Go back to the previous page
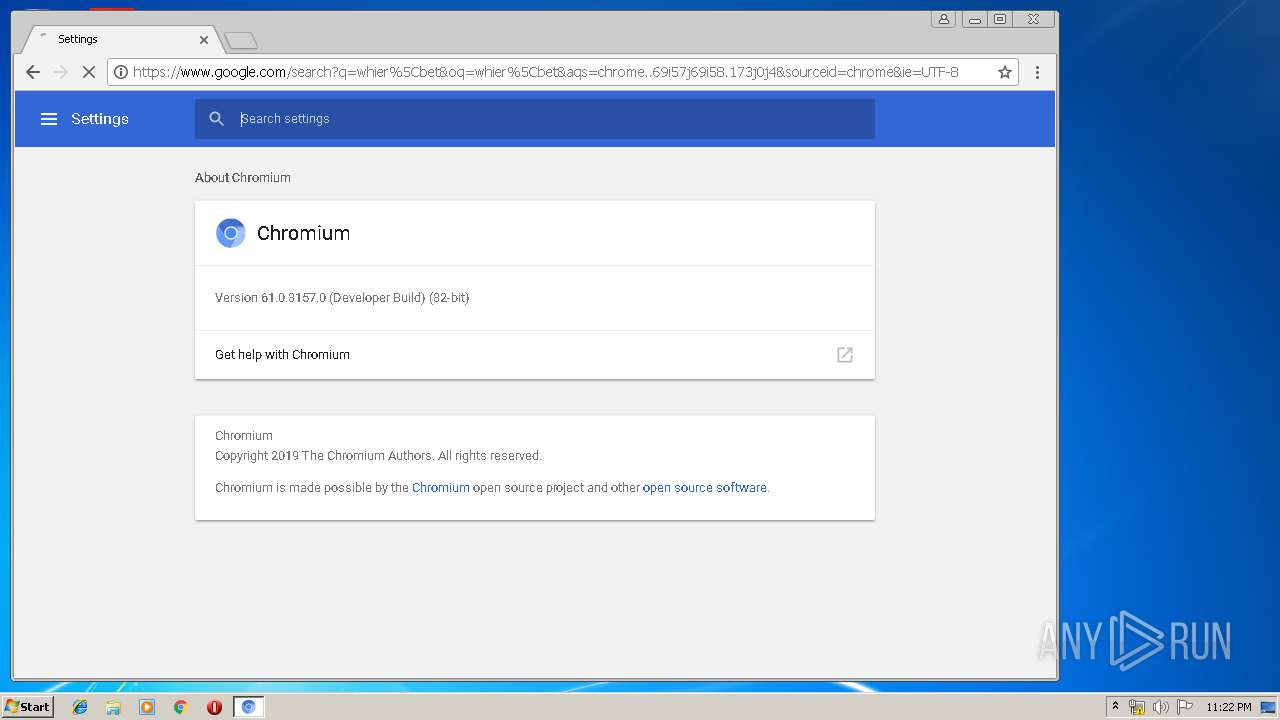The height and width of the screenshot is (720, 1280). tap(33, 72)
